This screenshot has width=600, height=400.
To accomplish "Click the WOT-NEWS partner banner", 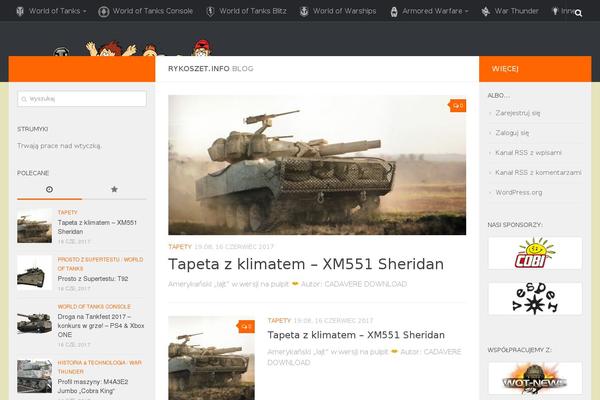I will (535, 378).
